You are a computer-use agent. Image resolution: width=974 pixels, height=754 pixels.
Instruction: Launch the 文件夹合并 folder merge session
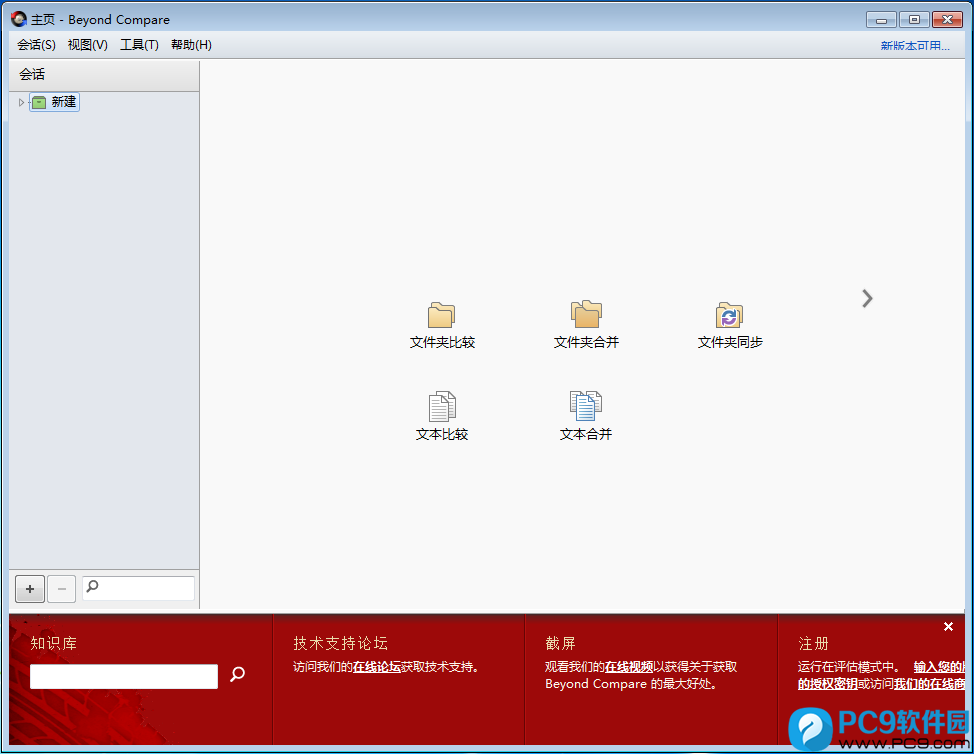click(586, 314)
